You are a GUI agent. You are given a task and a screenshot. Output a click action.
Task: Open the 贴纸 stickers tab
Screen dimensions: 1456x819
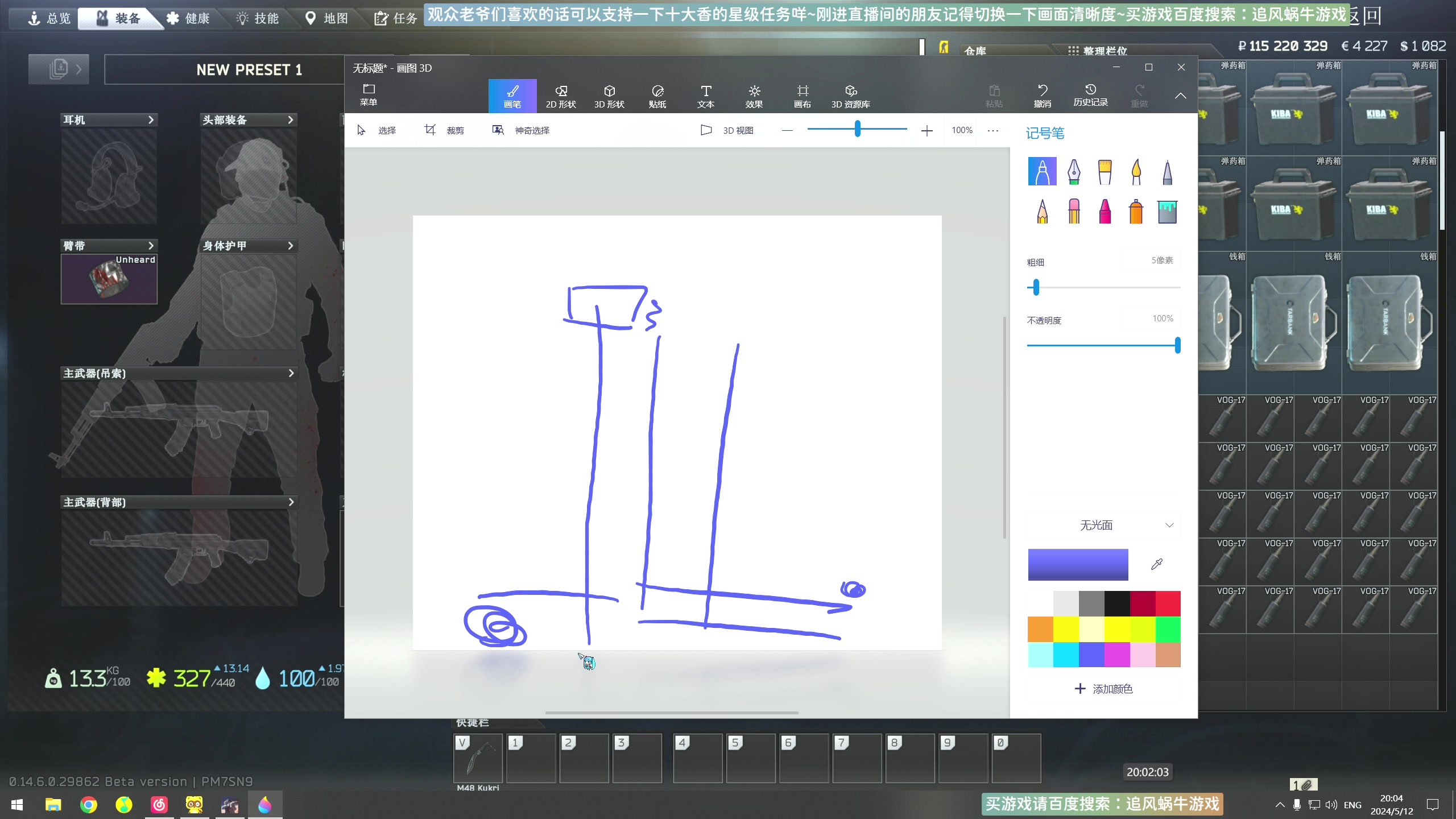[657, 96]
